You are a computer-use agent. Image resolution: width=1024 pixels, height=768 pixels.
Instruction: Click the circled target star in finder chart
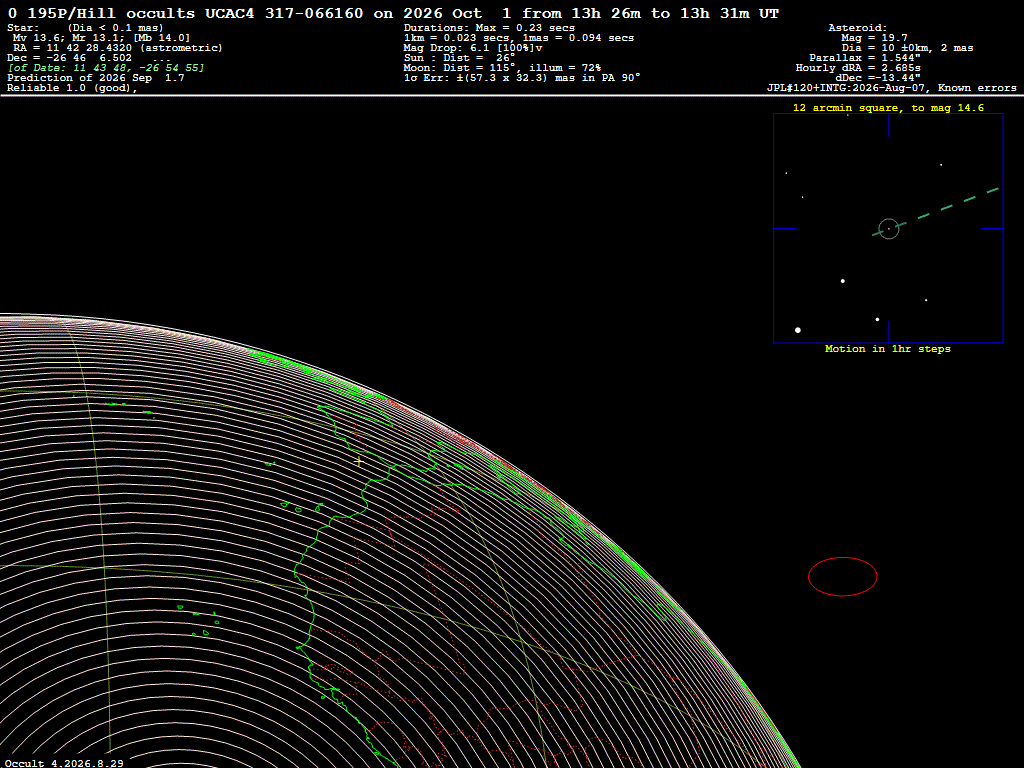point(889,229)
